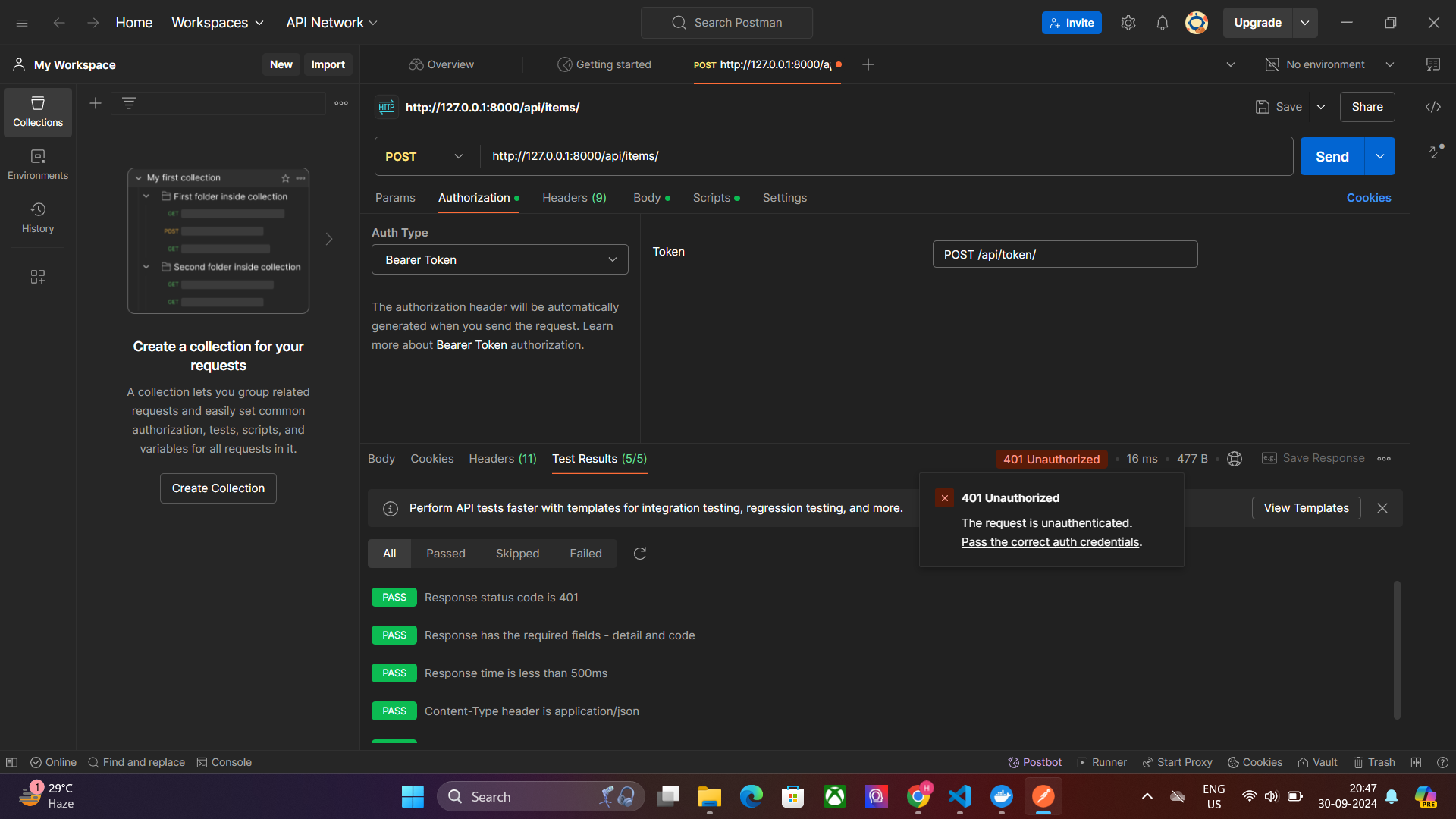The image size is (1456, 819).
Task: Click the network globe icon
Action: pos(1234,459)
